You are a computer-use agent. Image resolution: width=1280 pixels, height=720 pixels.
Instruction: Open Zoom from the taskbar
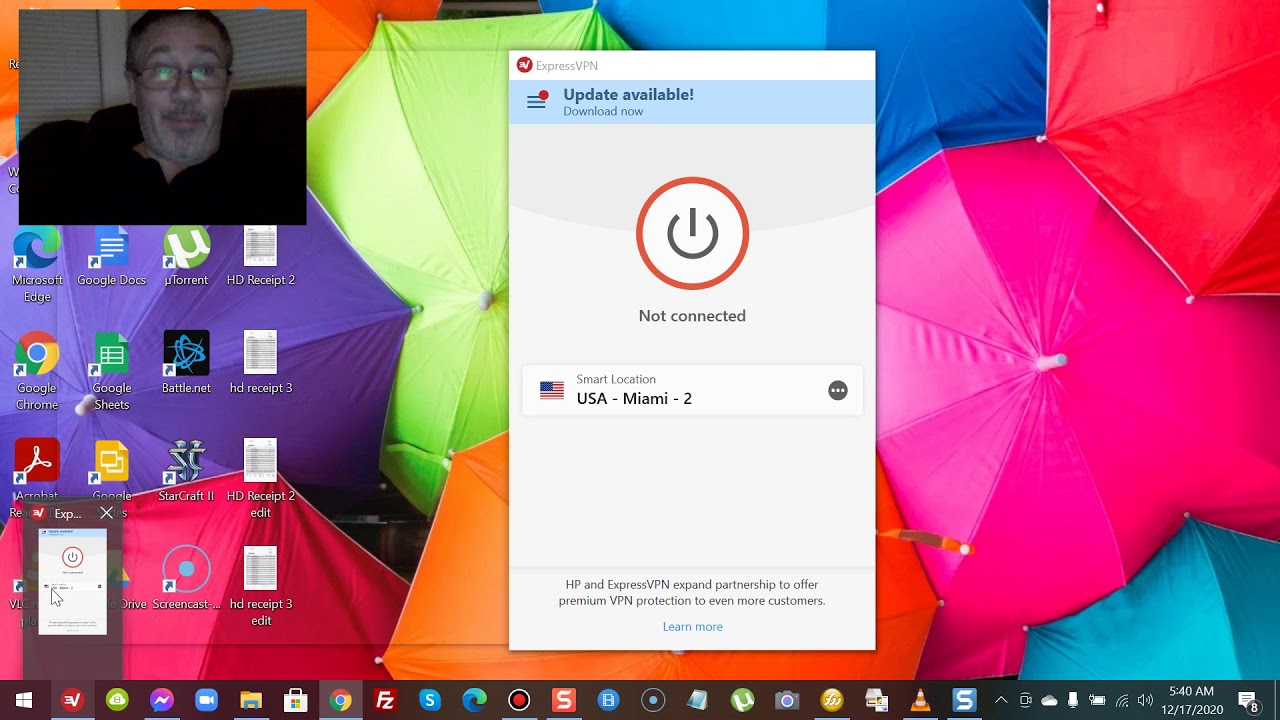pyautogui.click(x=207, y=700)
